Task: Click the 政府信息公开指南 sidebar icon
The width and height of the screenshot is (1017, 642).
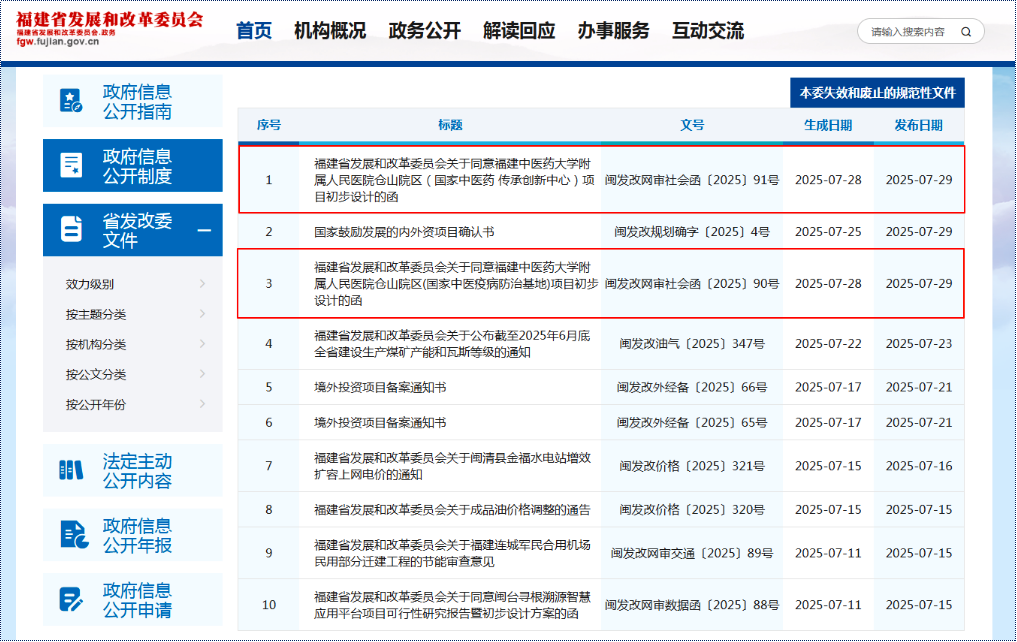Action: (x=72, y=101)
